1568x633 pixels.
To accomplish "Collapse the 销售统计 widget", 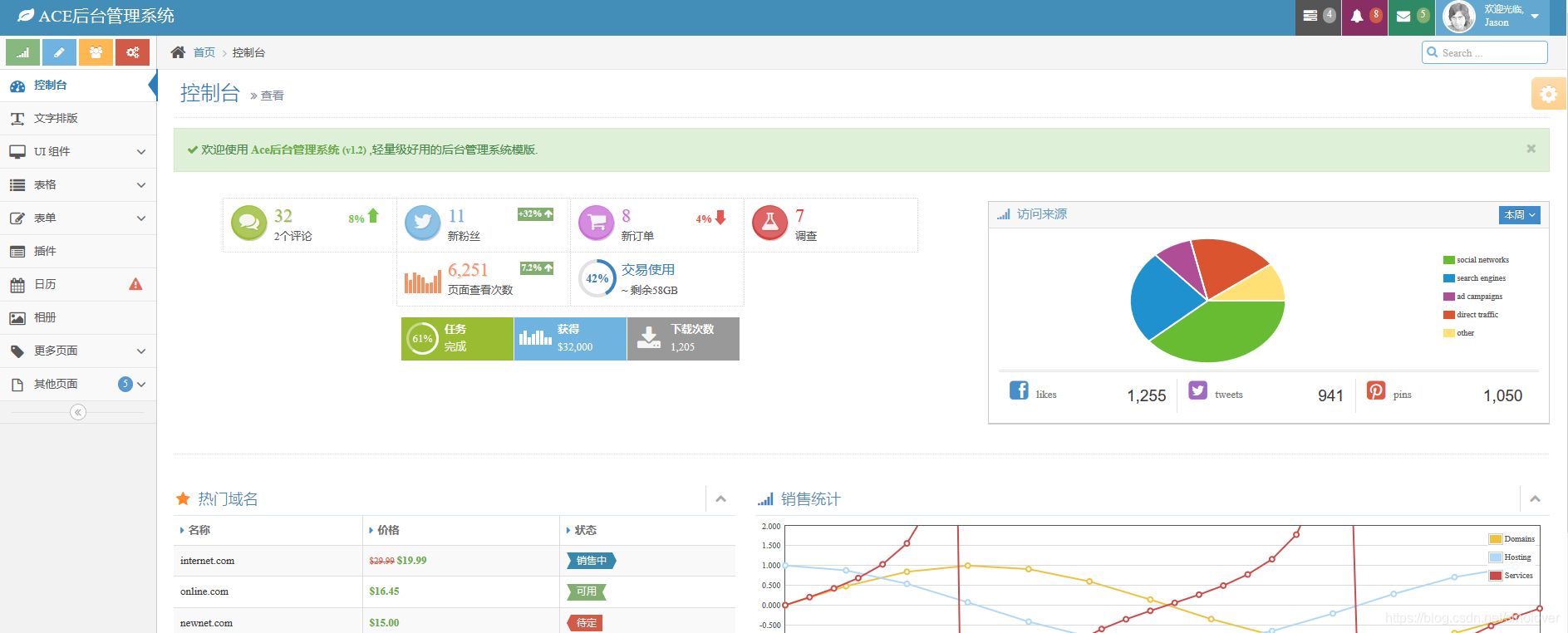I will click(x=1535, y=499).
